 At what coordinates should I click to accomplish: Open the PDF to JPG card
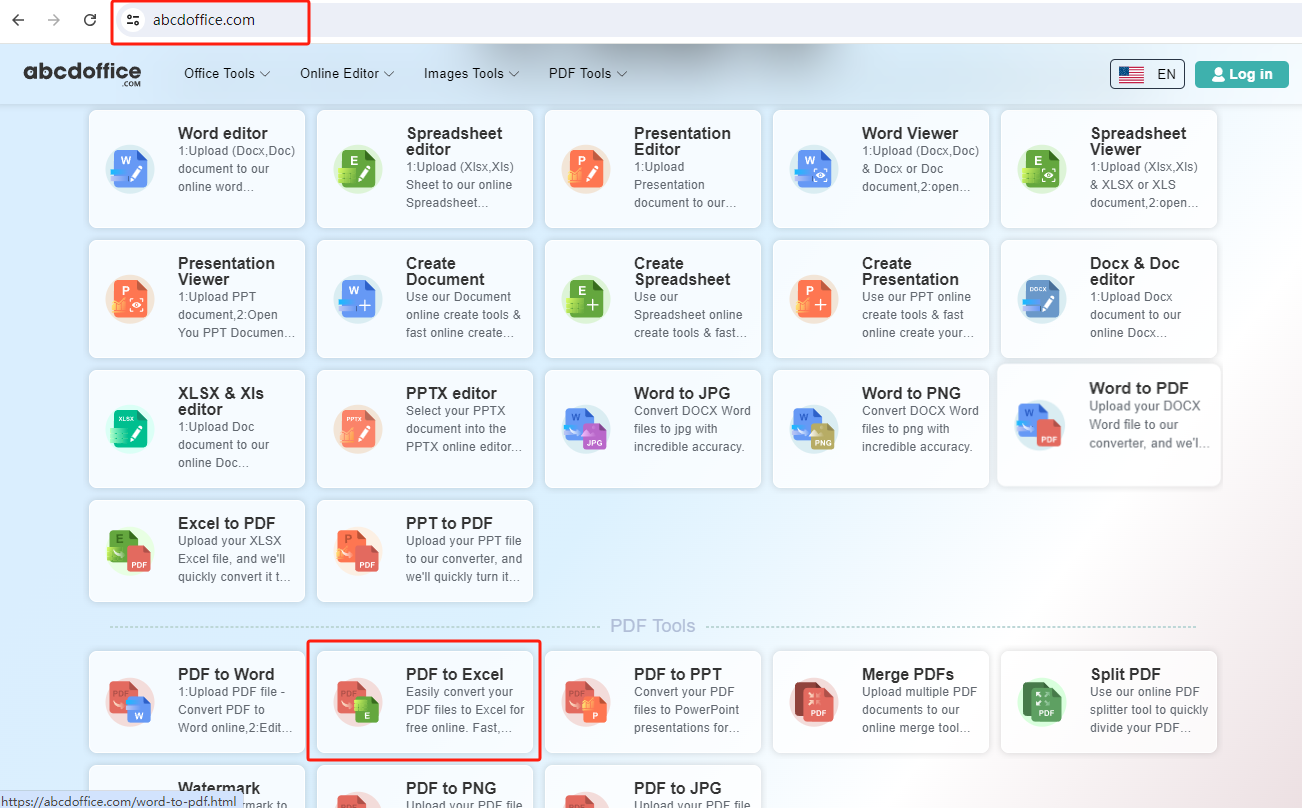click(x=653, y=787)
